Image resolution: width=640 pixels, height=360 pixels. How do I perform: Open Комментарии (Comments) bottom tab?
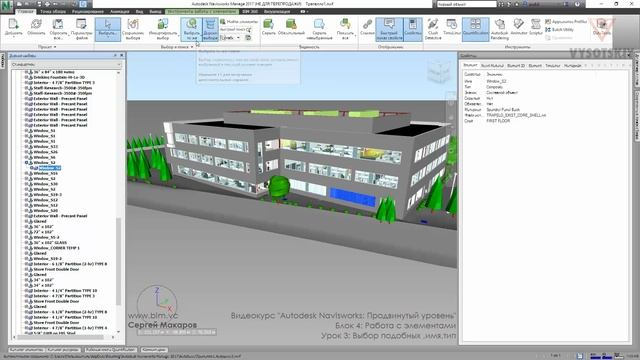[x=154, y=350]
